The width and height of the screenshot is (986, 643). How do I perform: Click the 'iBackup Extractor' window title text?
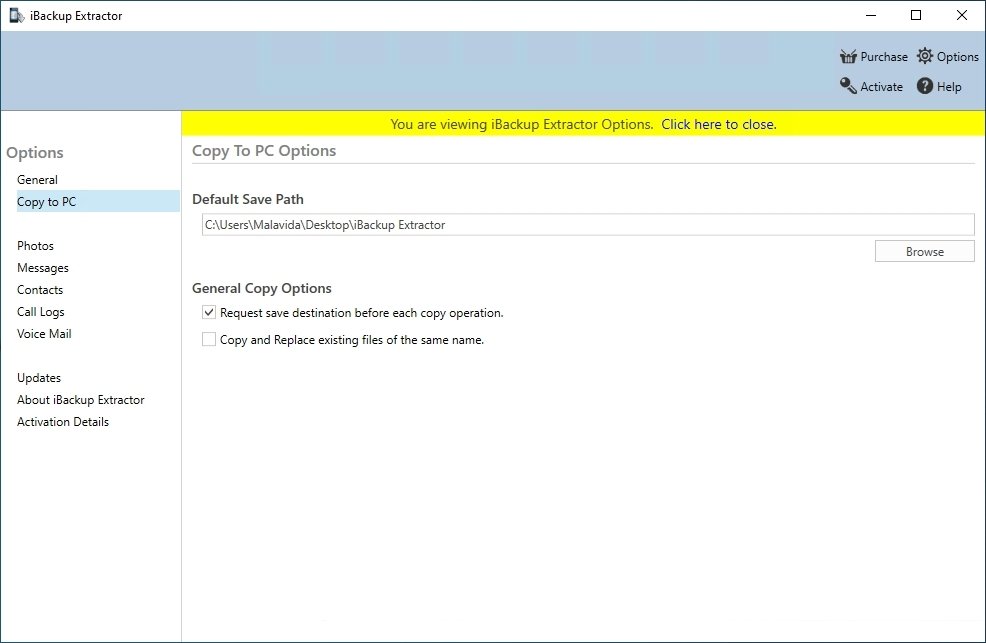click(76, 16)
